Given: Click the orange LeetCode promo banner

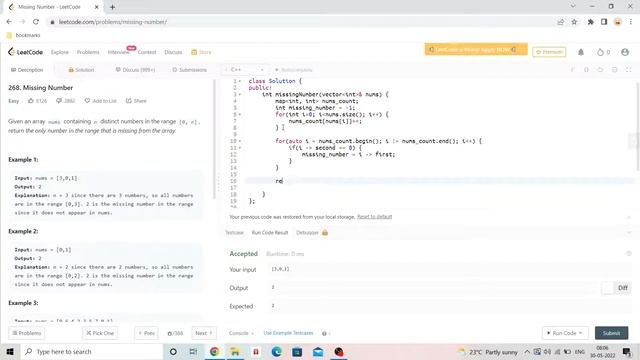Looking at the screenshot, I should point(476,49).
